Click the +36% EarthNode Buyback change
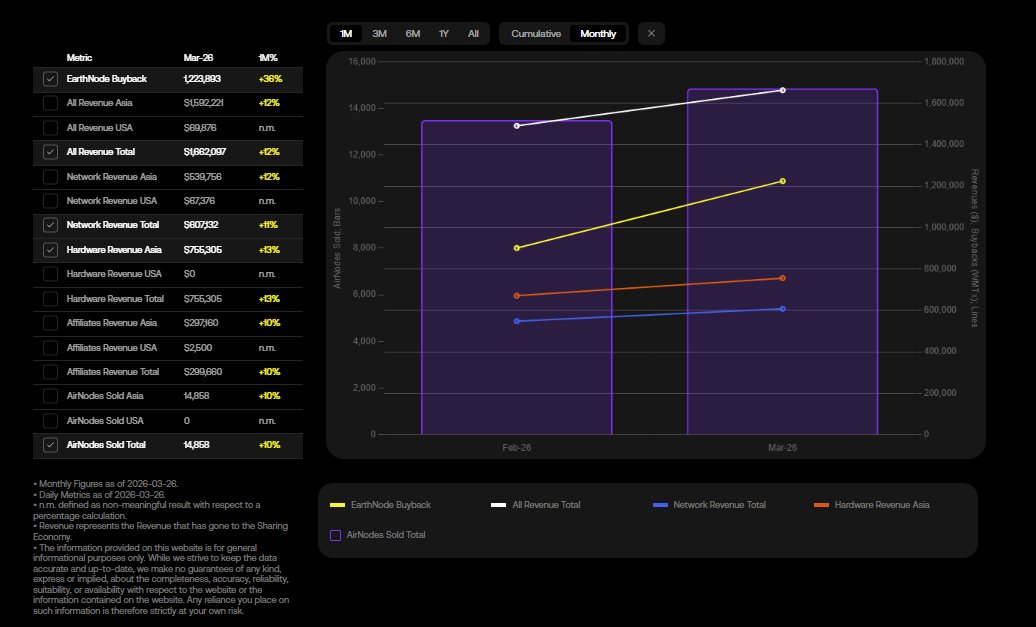 [270, 79]
